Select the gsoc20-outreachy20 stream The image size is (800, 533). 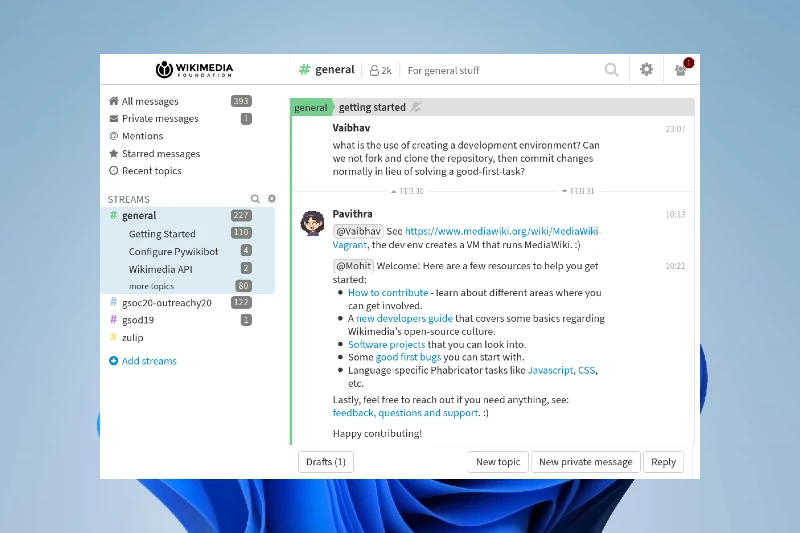[x=167, y=302]
